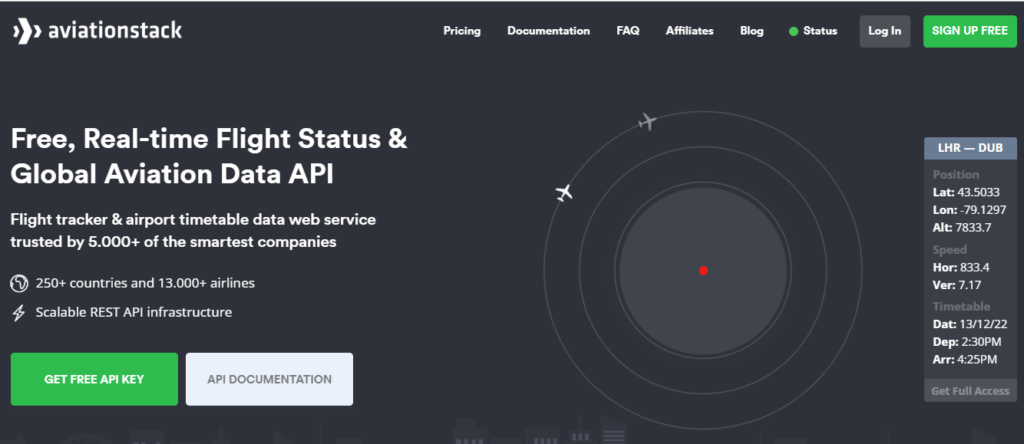The height and width of the screenshot is (444, 1024).
Task: Select the Ver: 7.17 speed value
Action: [957, 285]
